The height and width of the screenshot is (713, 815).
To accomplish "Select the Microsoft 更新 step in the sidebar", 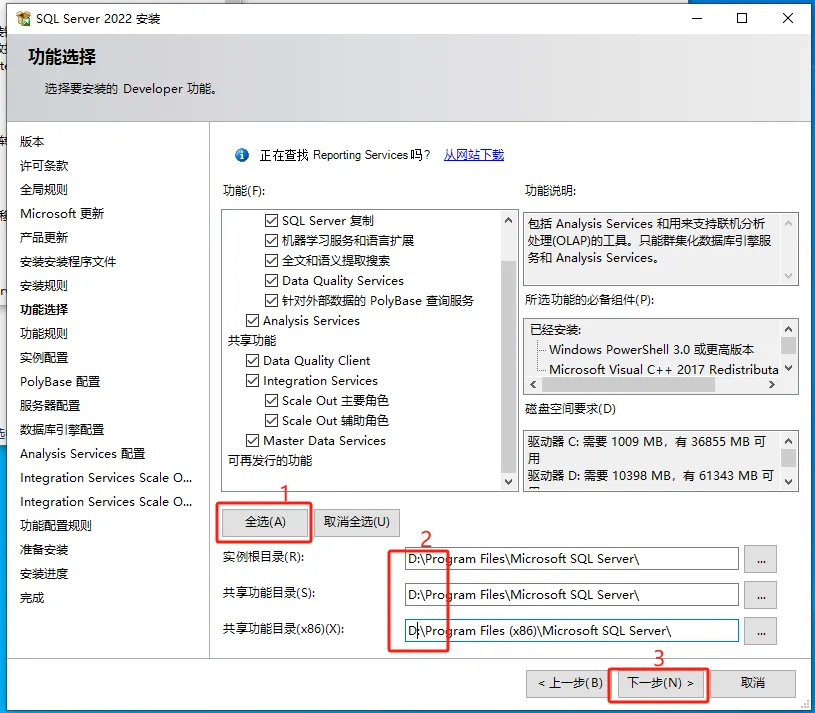I will [62, 214].
